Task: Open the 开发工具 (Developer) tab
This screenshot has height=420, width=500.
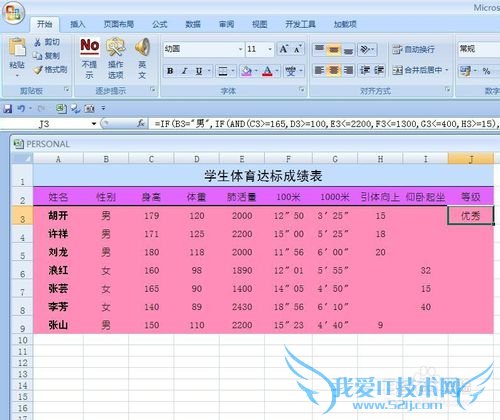Action: click(300, 24)
